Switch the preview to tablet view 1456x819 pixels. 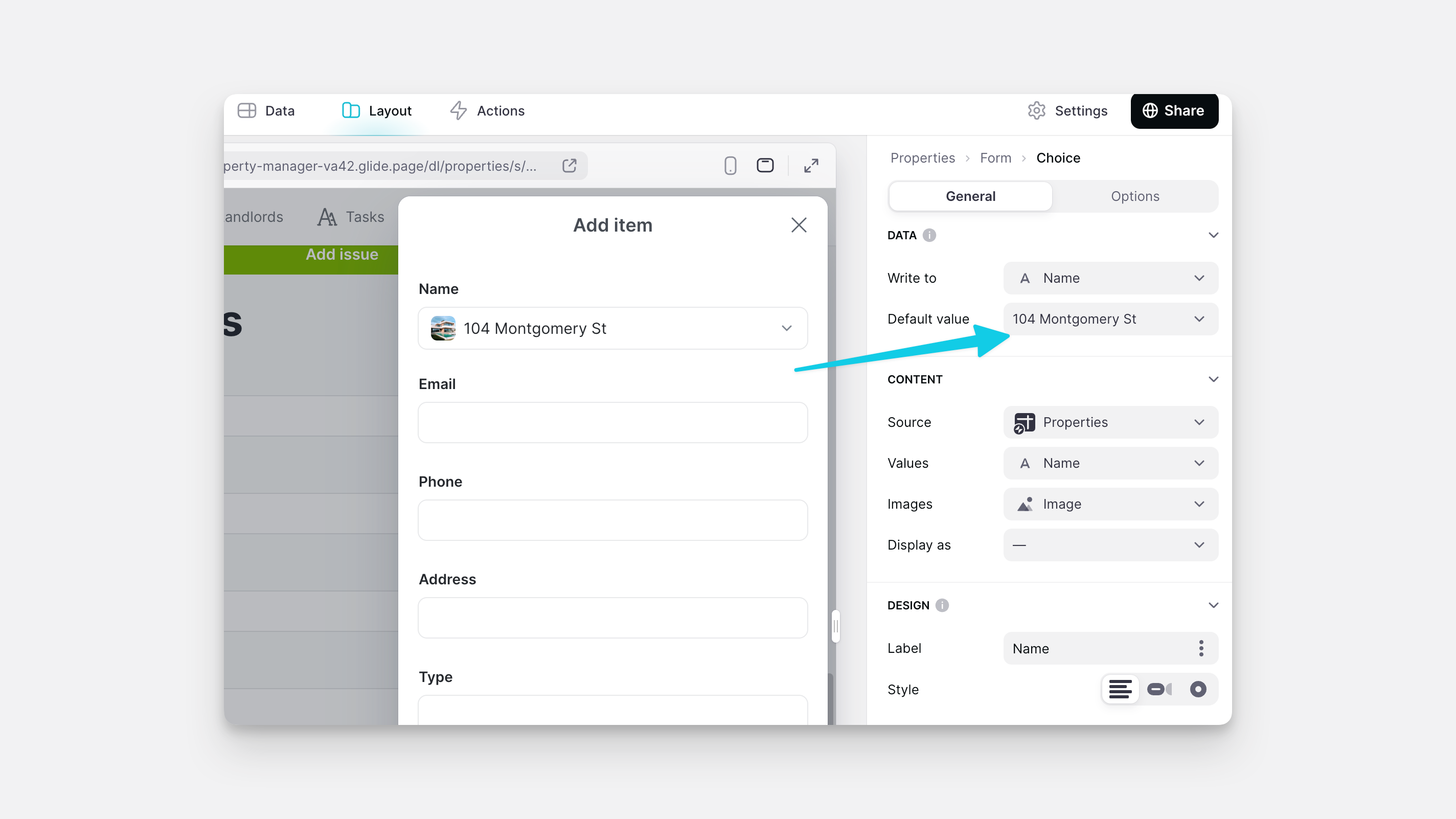click(765, 165)
